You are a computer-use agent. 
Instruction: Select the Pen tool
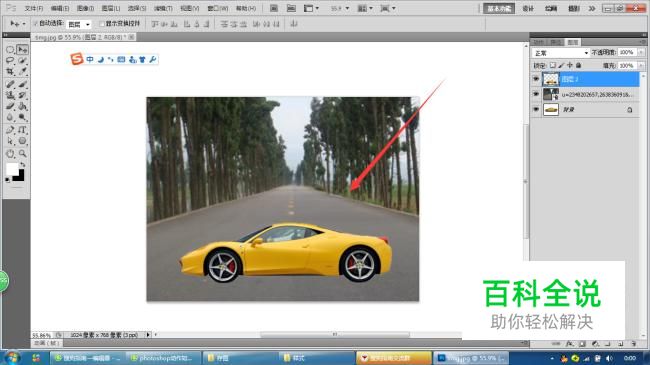tap(10, 130)
